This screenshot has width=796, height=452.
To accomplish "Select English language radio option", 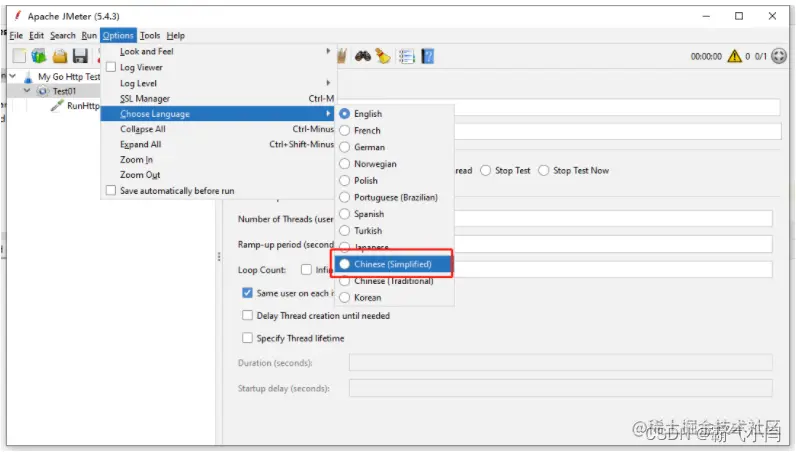I will click(x=344, y=114).
